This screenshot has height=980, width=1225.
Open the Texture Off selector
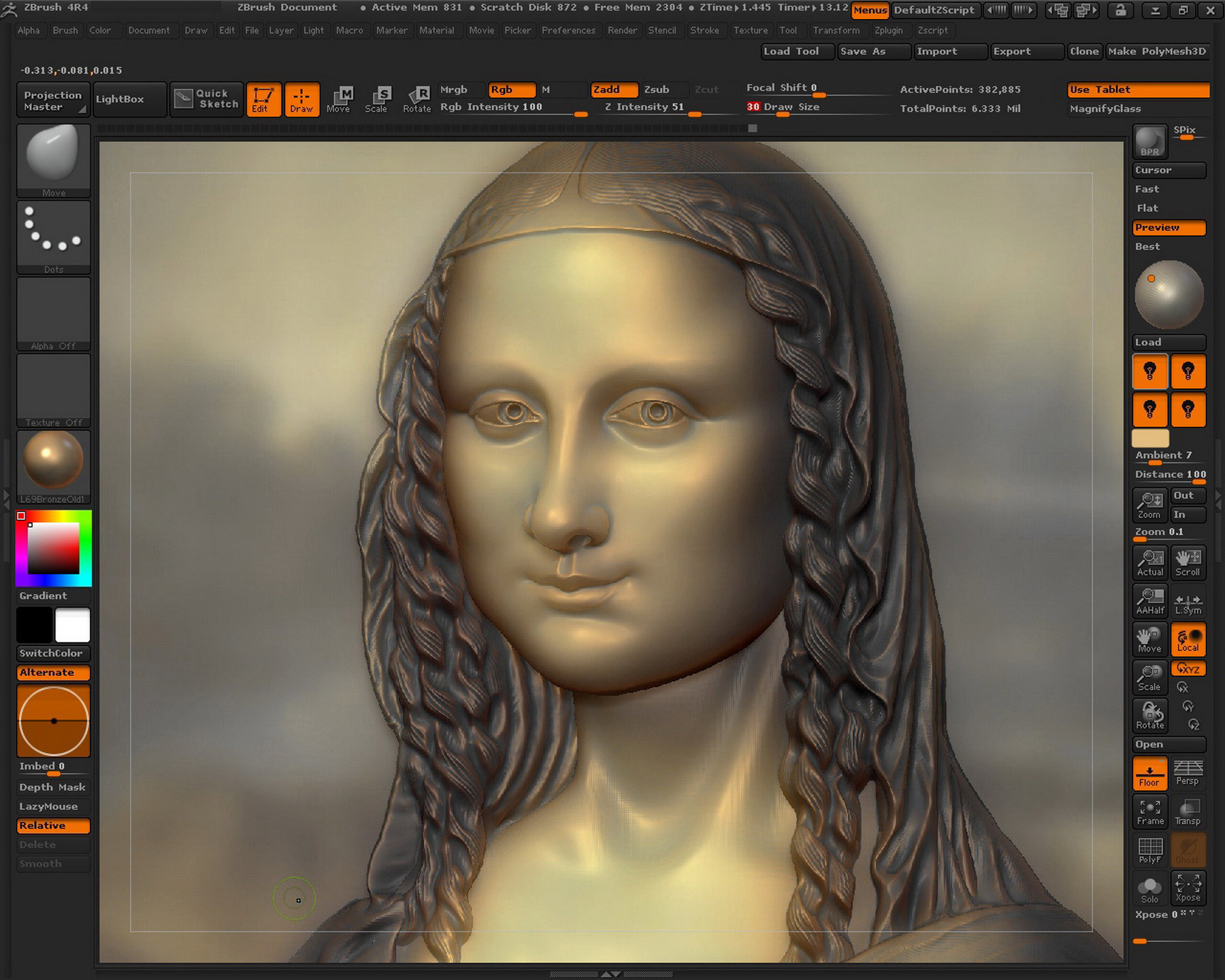tap(53, 390)
